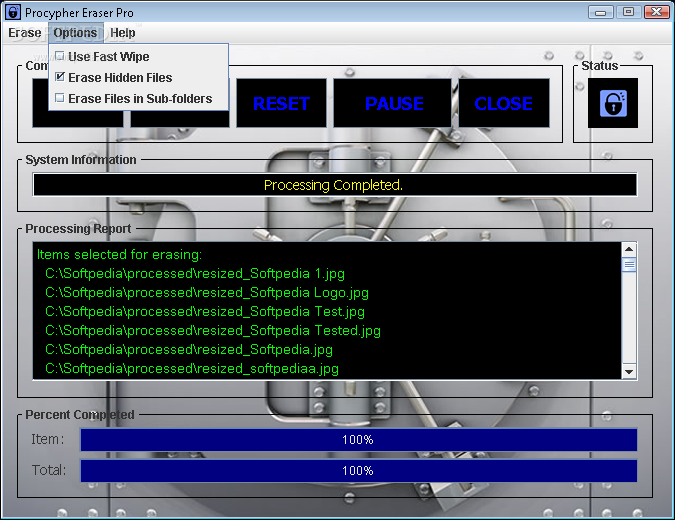The image size is (675, 520).
Task: Select the resized_Softpedia Logo.jpg line
Action: coord(207,293)
